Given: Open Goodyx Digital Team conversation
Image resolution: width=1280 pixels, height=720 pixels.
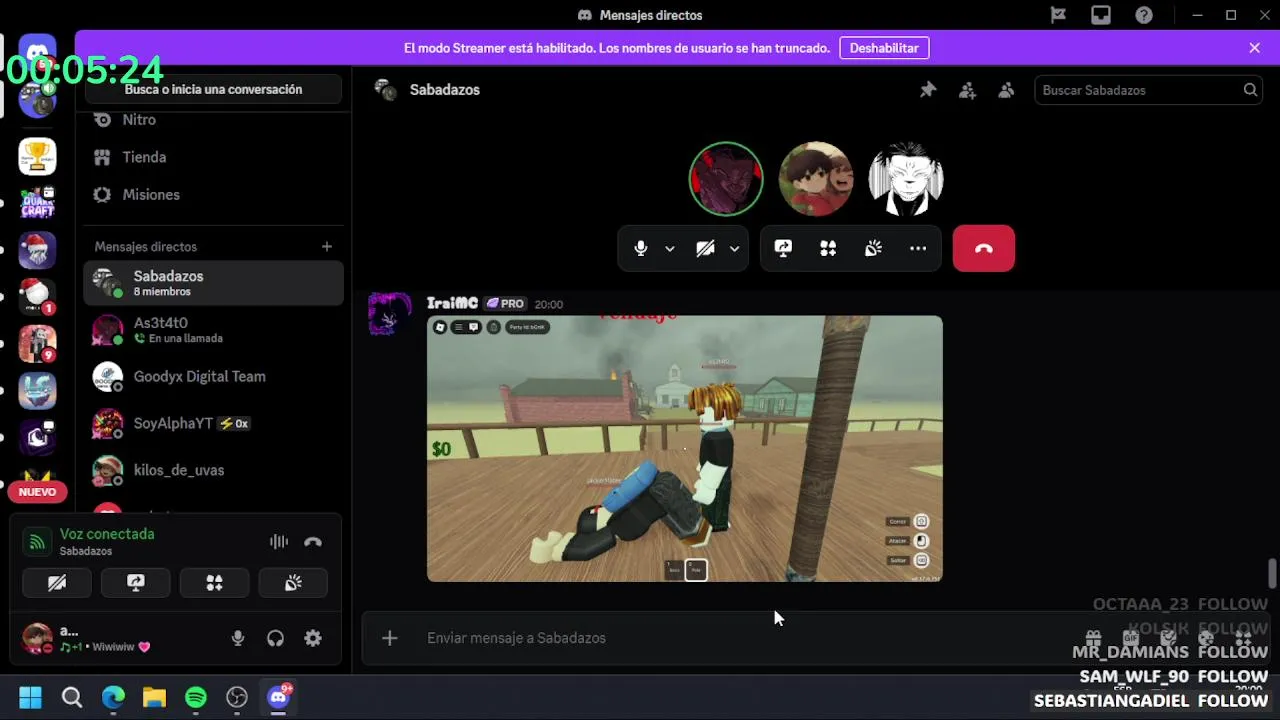Looking at the screenshot, I should tap(213, 377).
